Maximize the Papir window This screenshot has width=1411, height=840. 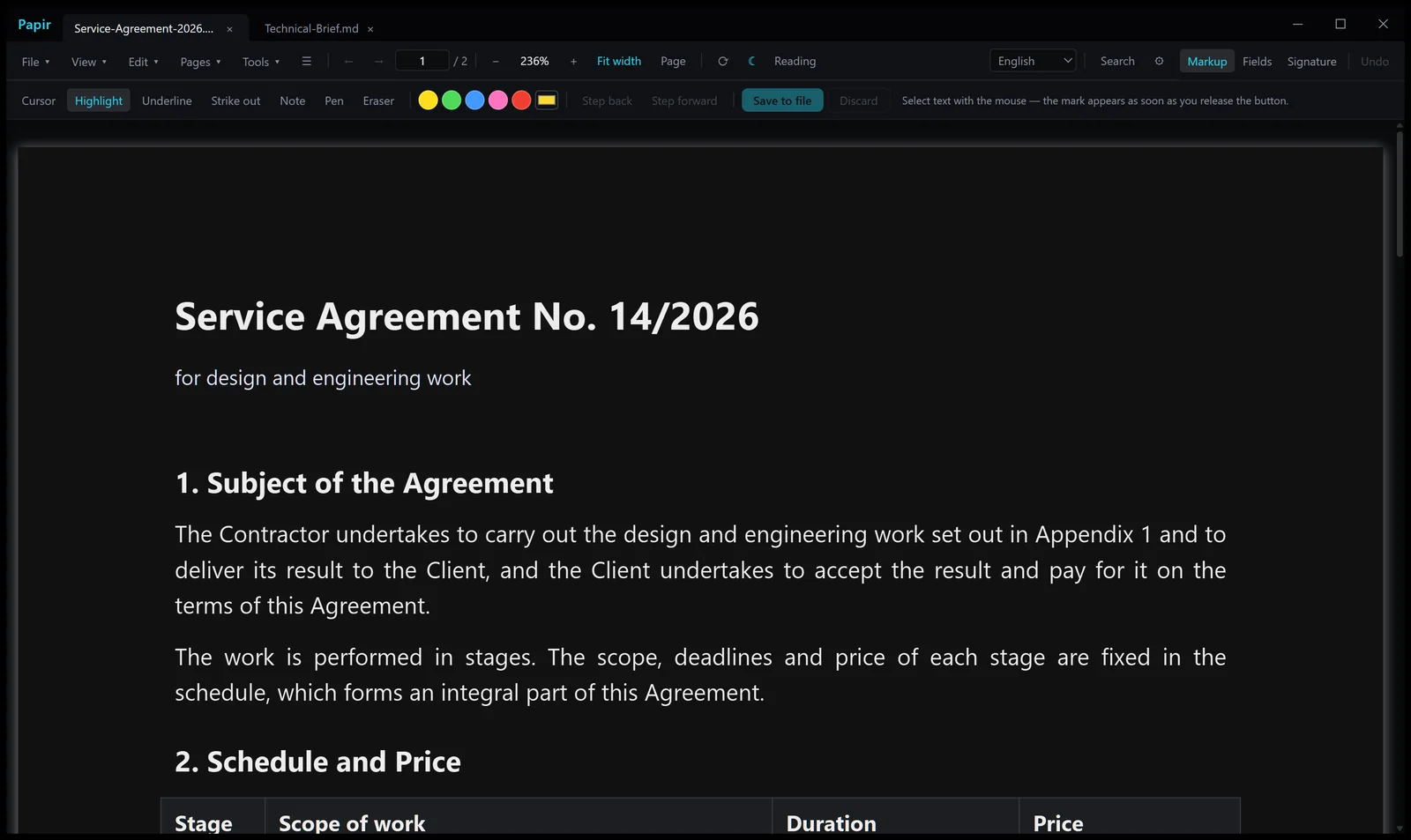(1340, 24)
